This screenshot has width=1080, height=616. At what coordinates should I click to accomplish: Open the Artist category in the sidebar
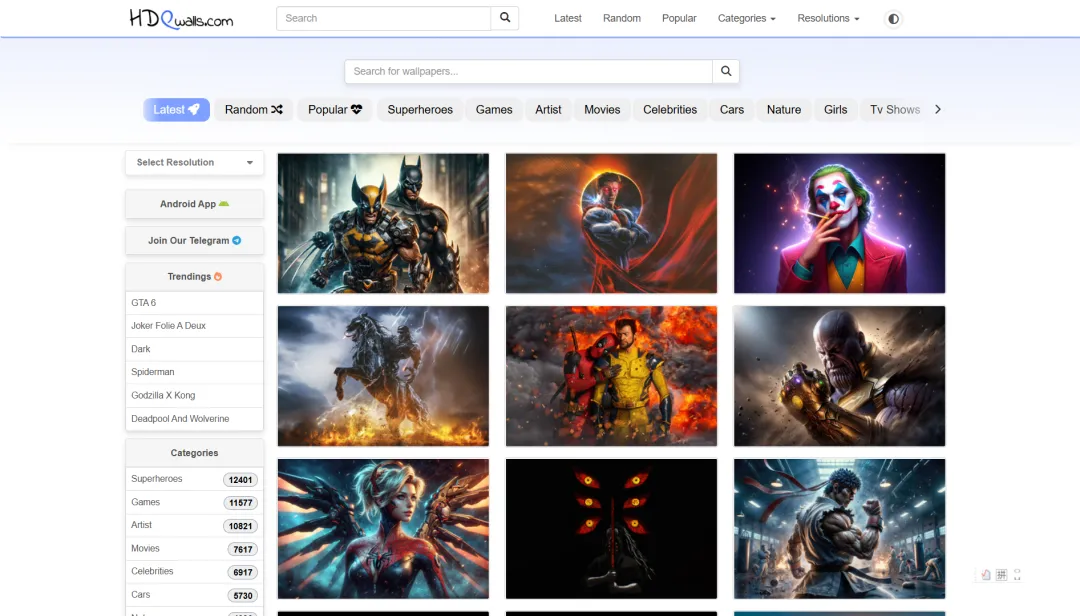(141, 525)
